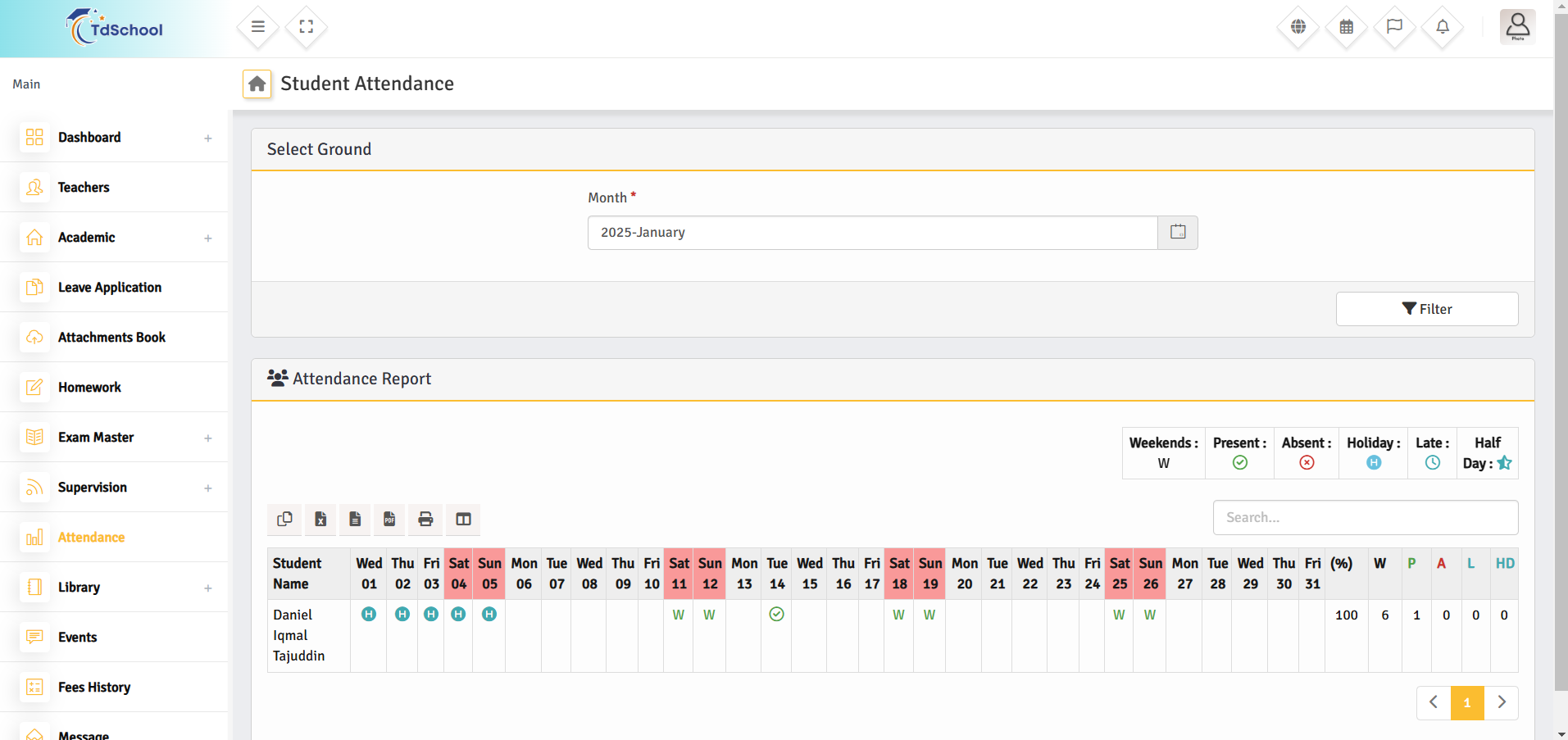Click the hamburger menu toggle icon
This screenshot has height=740, width=1568.
tap(257, 27)
